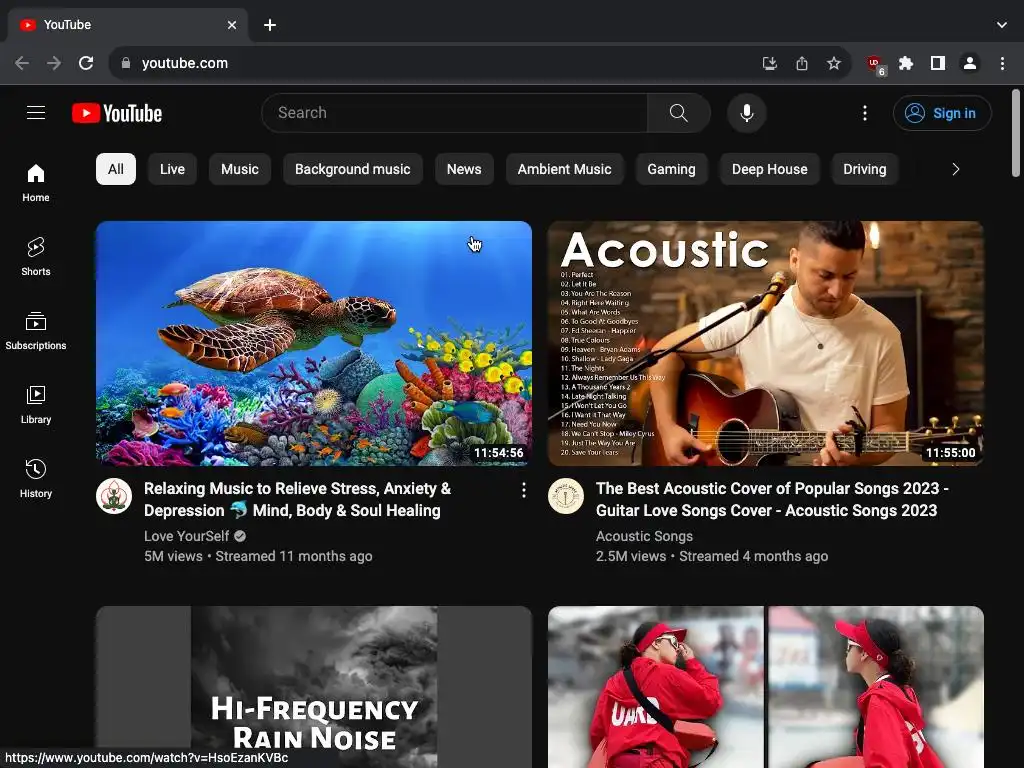Open Relaxing Music to Relieve Stress title
This screenshot has width=1024, height=768.
click(297, 500)
